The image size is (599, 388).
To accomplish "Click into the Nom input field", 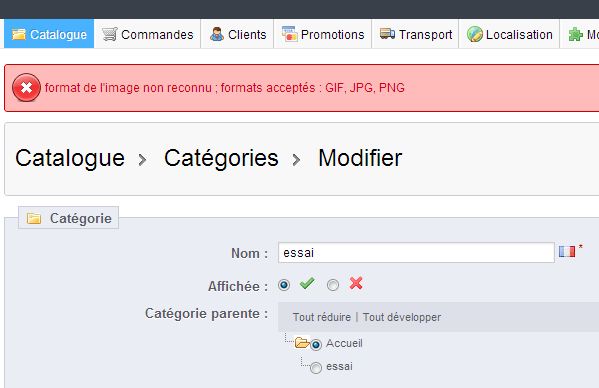I will 416,252.
